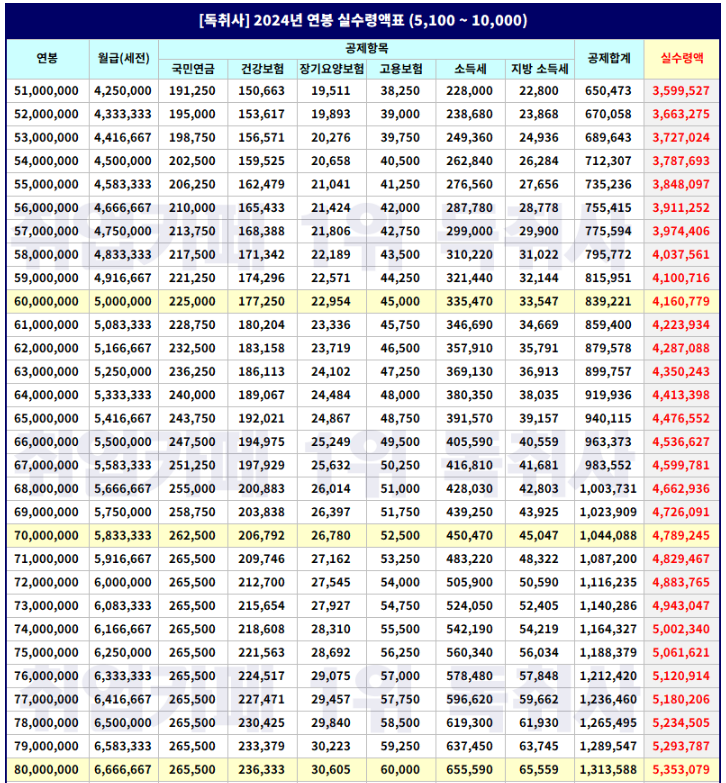Click the highlighted 80,000,000 salary cell
Viewport: 726px width, 783px height.
tap(46, 770)
